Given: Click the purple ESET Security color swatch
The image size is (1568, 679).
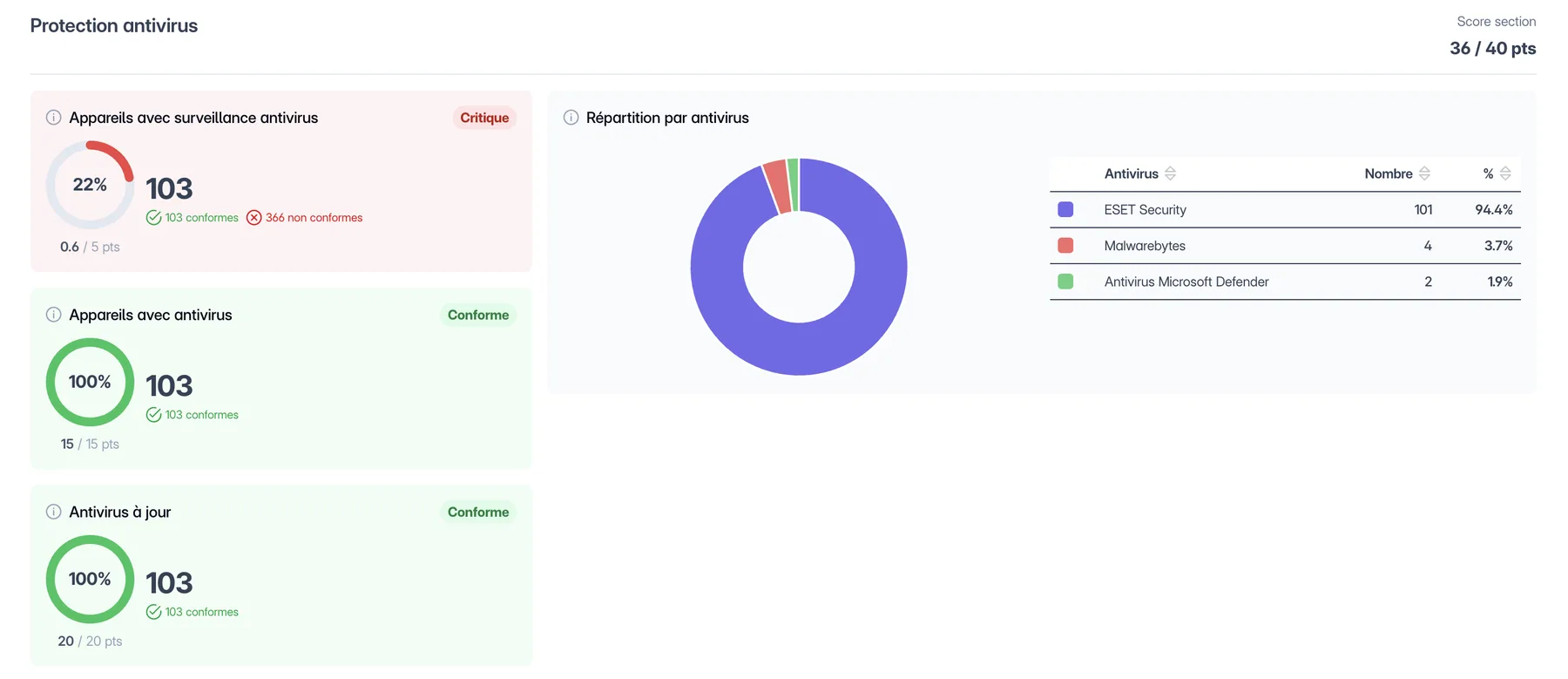Looking at the screenshot, I should coord(1065,209).
